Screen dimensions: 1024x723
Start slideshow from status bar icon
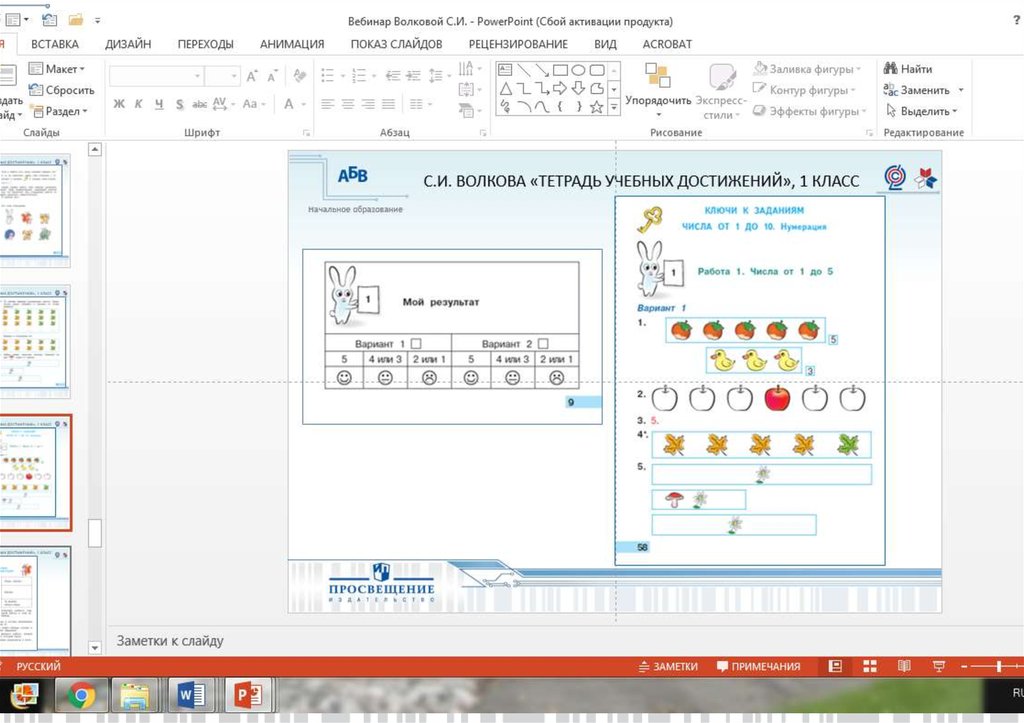point(938,666)
